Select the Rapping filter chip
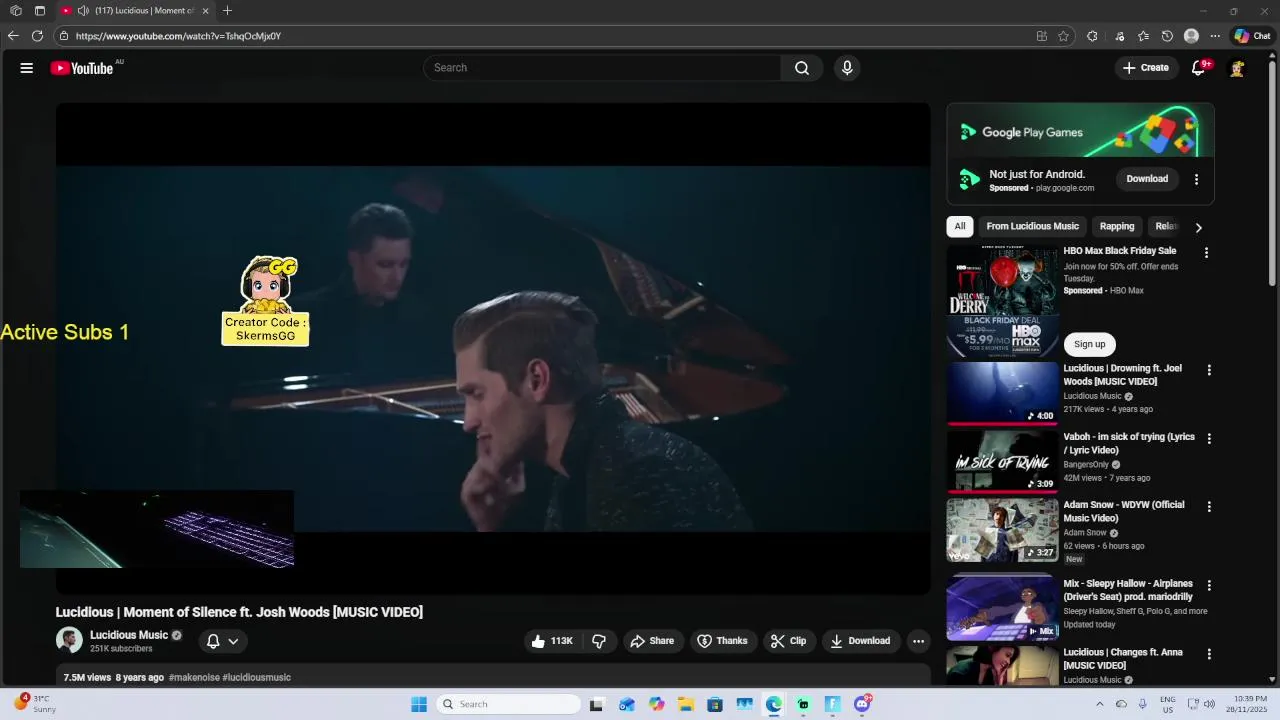1280x720 pixels. 1117,226
